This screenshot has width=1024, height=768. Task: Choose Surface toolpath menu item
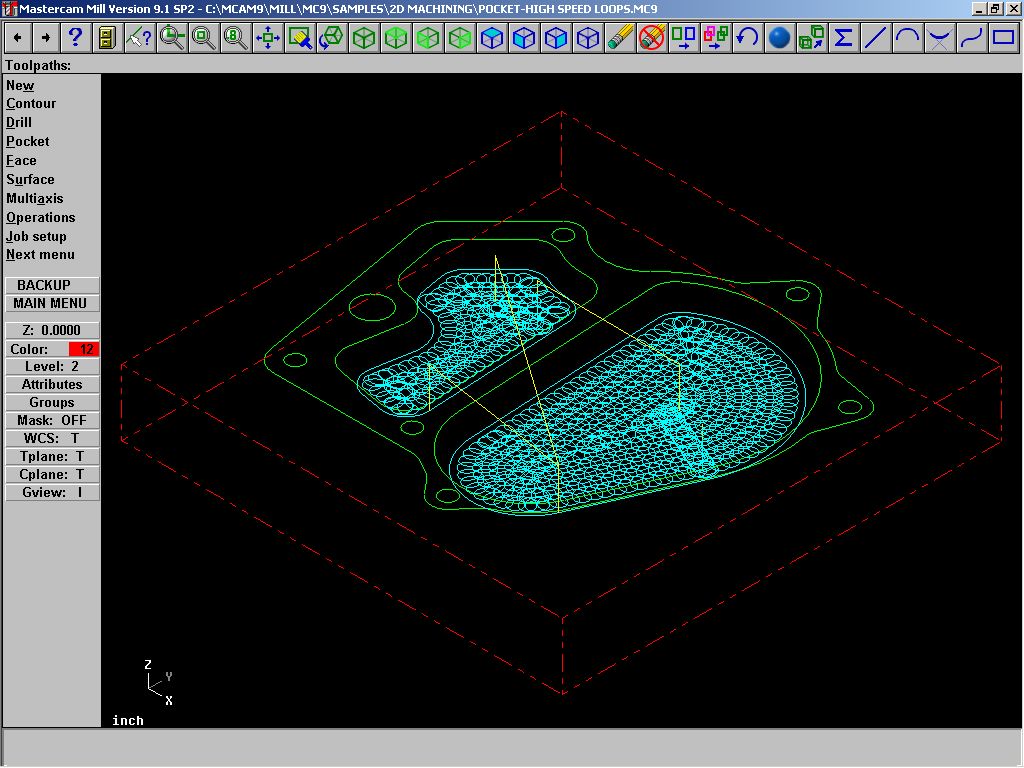point(30,180)
